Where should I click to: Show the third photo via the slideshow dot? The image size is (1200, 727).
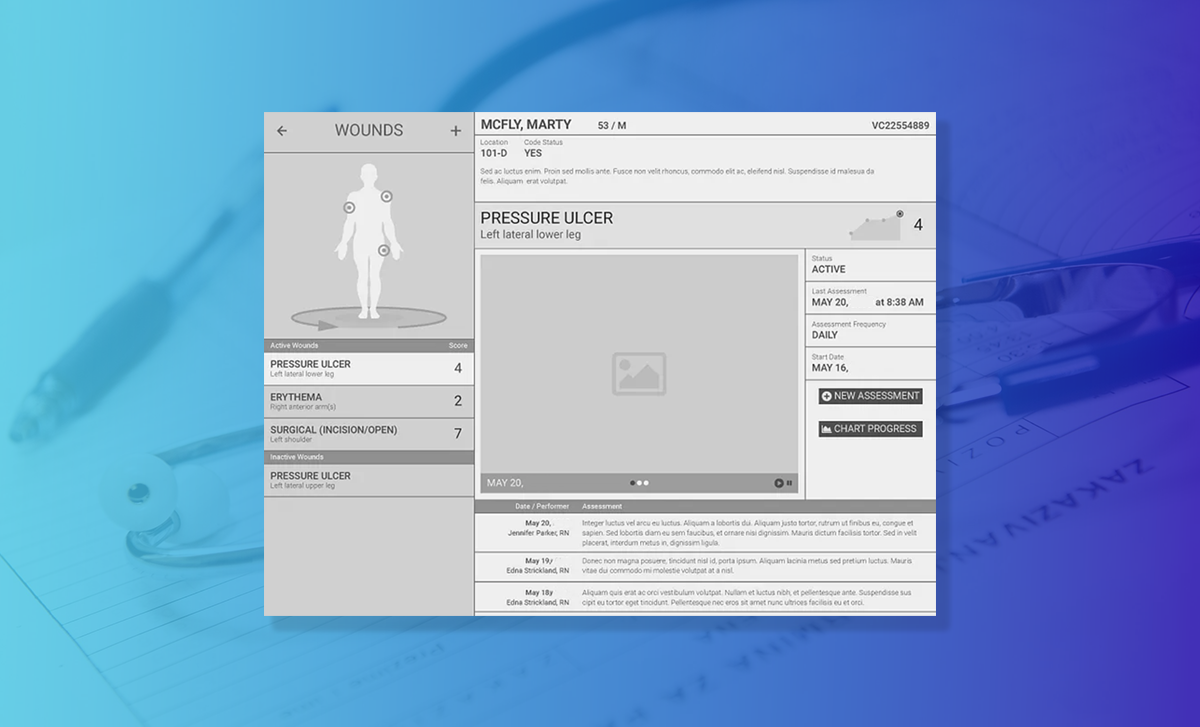point(646,483)
